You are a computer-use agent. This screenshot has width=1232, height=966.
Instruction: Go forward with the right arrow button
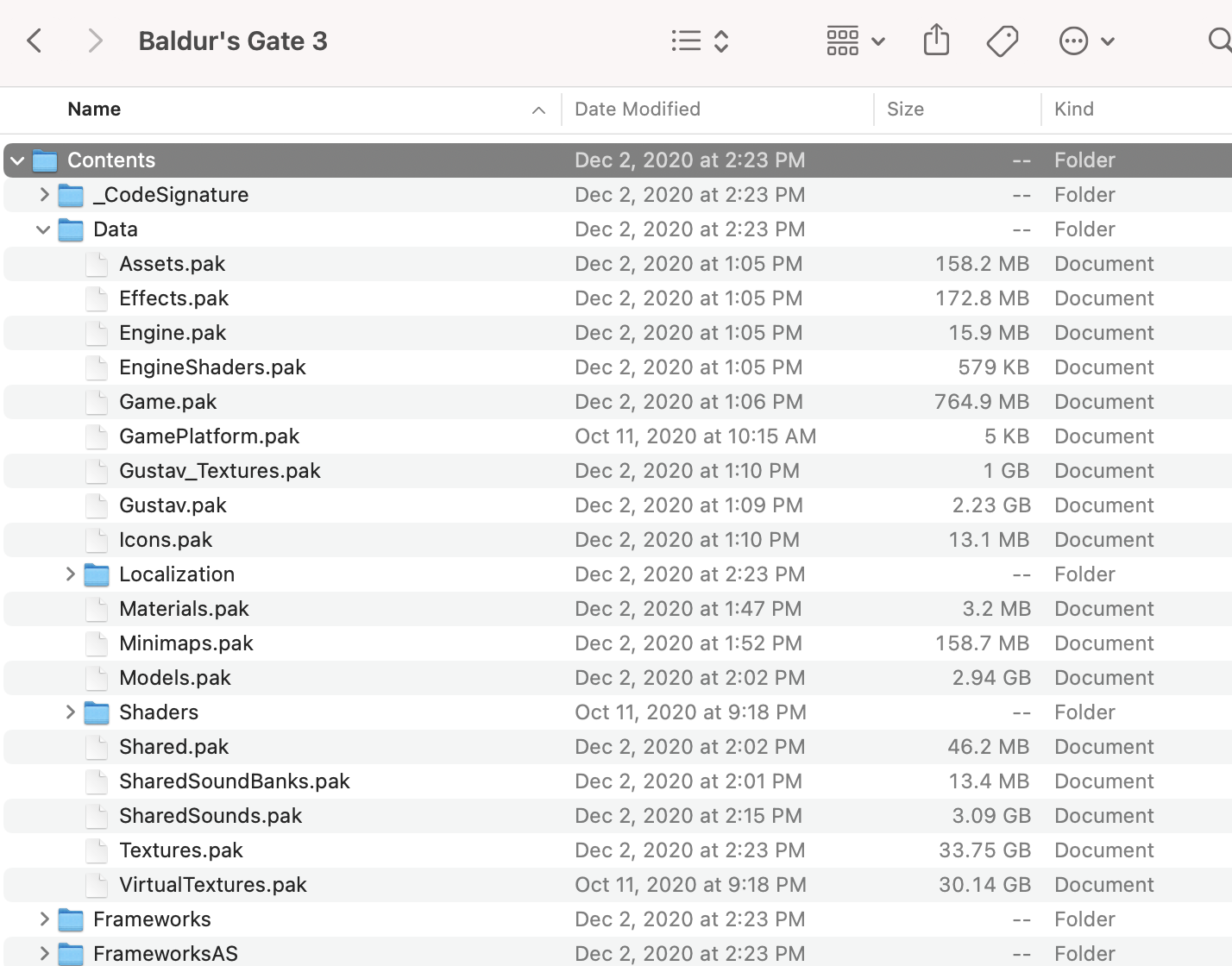[x=95, y=41]
